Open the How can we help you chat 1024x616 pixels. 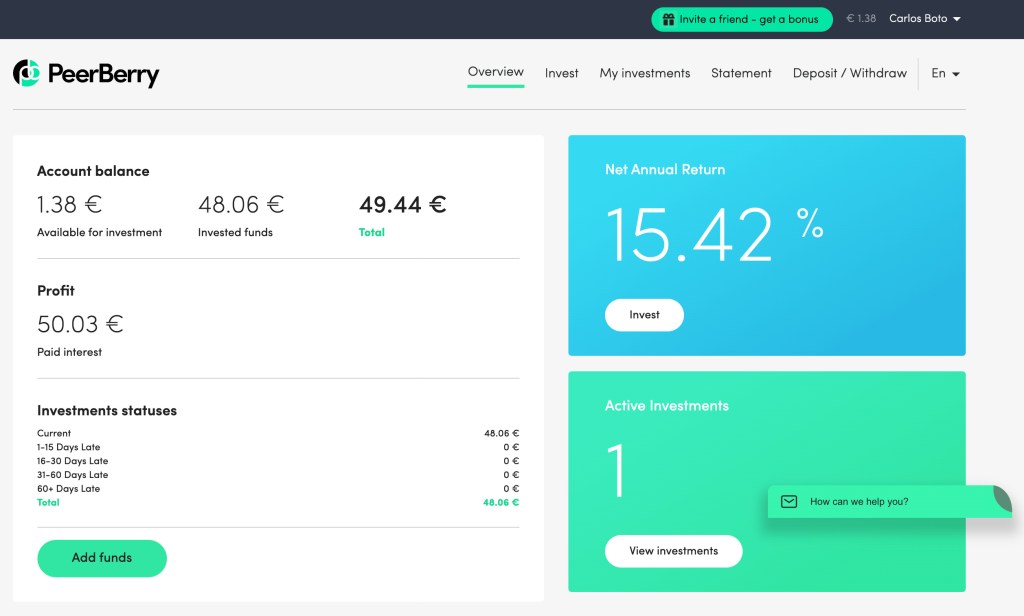[862, 502]
